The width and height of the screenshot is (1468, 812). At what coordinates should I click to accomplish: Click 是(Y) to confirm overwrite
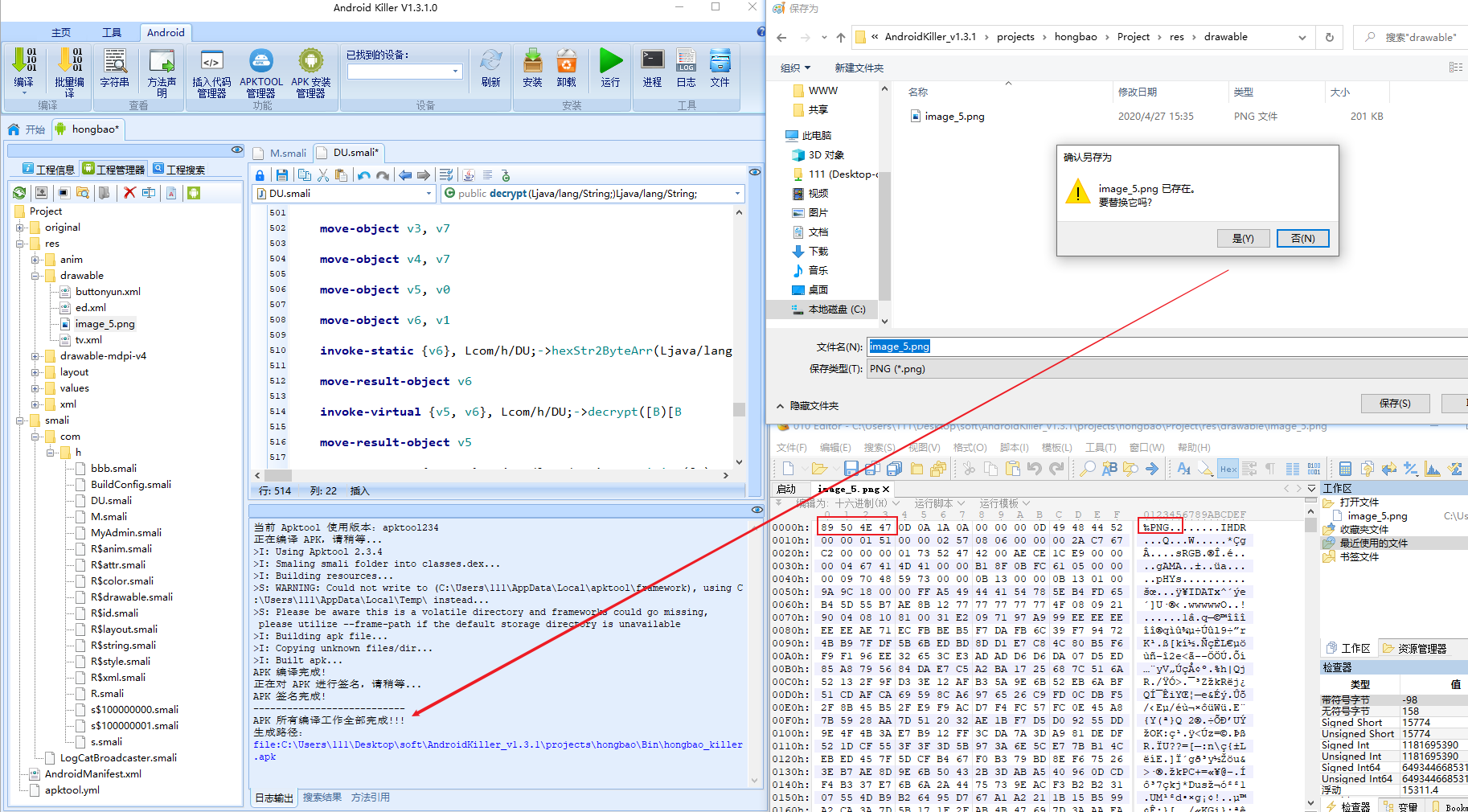click(x=1243, y=239)
